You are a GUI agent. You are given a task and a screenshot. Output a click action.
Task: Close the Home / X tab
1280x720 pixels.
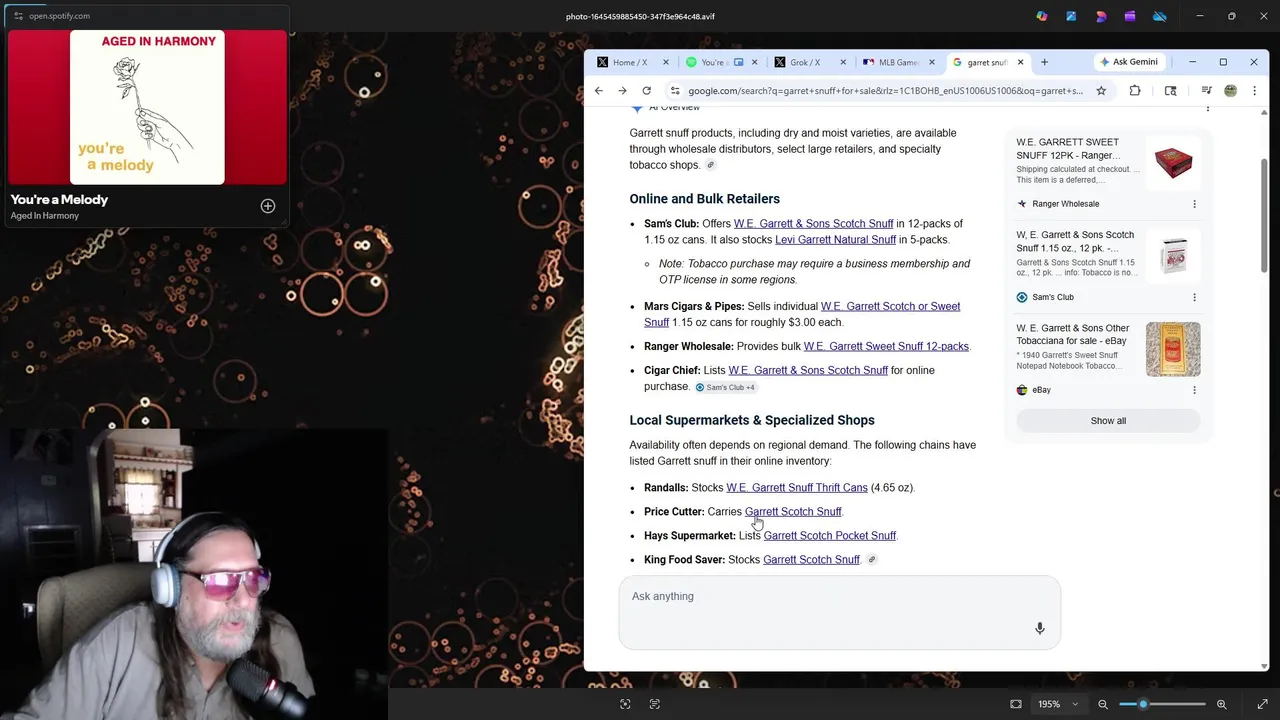point(666,62)
